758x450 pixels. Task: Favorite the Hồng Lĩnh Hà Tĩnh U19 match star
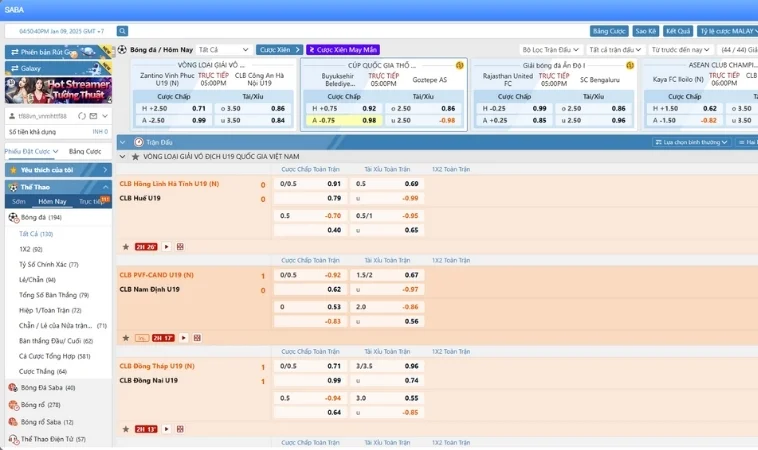pyautogui.click(x=125, y=246)
